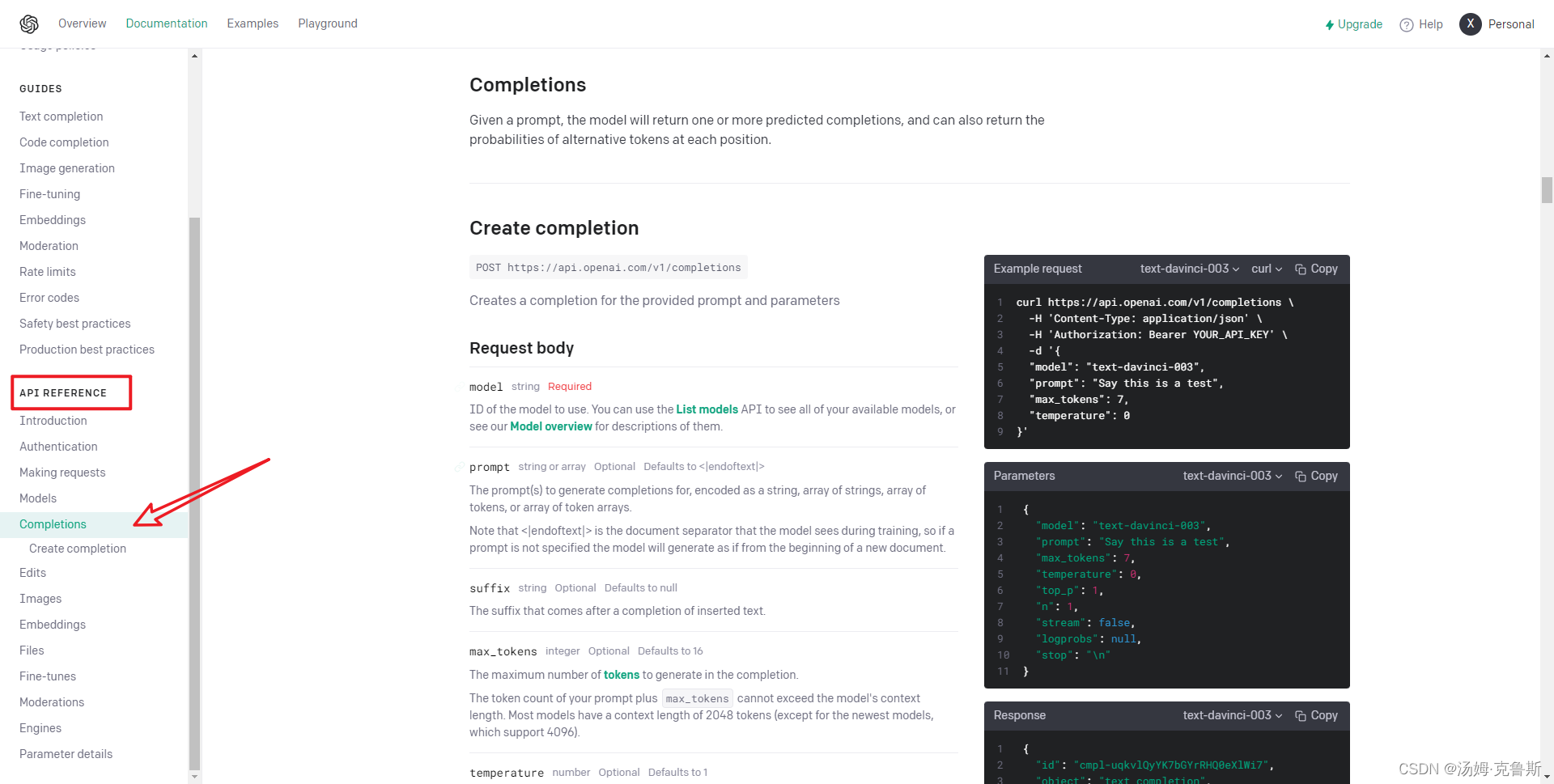
Task: Open the Examples tab
Action: [x=253, y=23]
